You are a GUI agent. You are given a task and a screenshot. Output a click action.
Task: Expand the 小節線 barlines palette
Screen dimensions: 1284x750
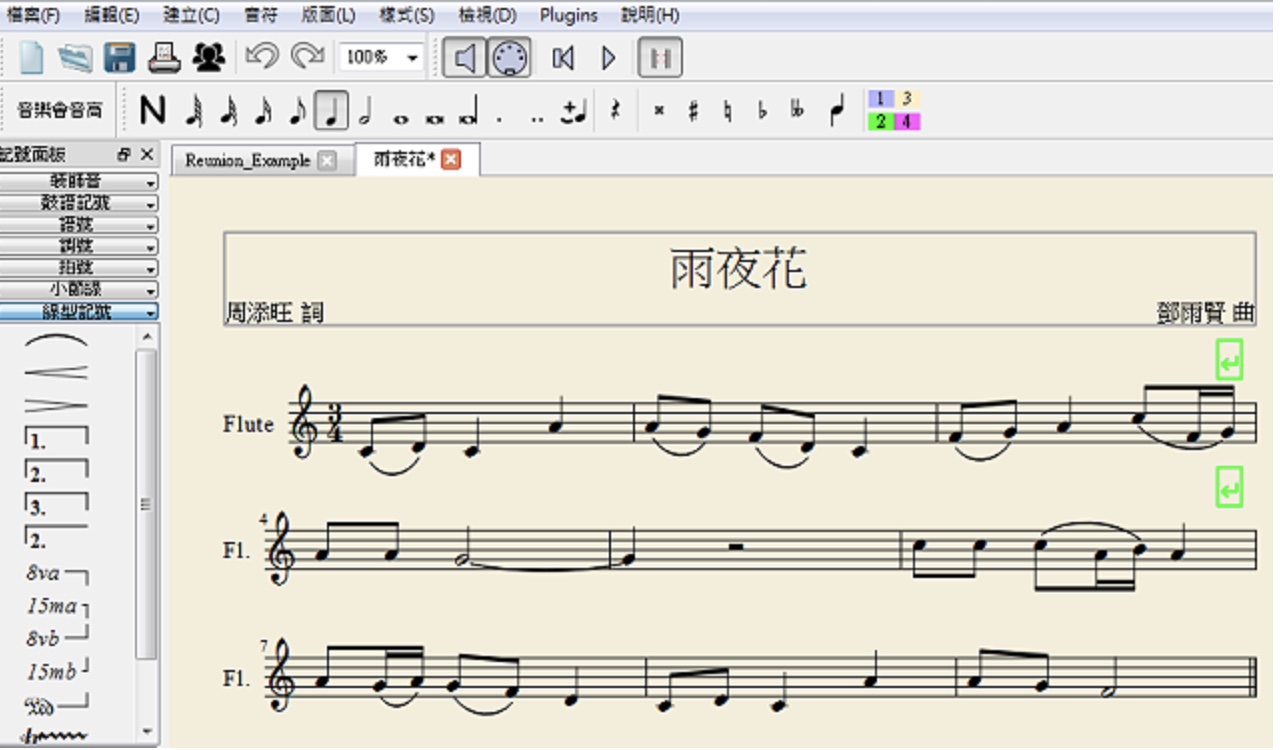pos(79,290)
